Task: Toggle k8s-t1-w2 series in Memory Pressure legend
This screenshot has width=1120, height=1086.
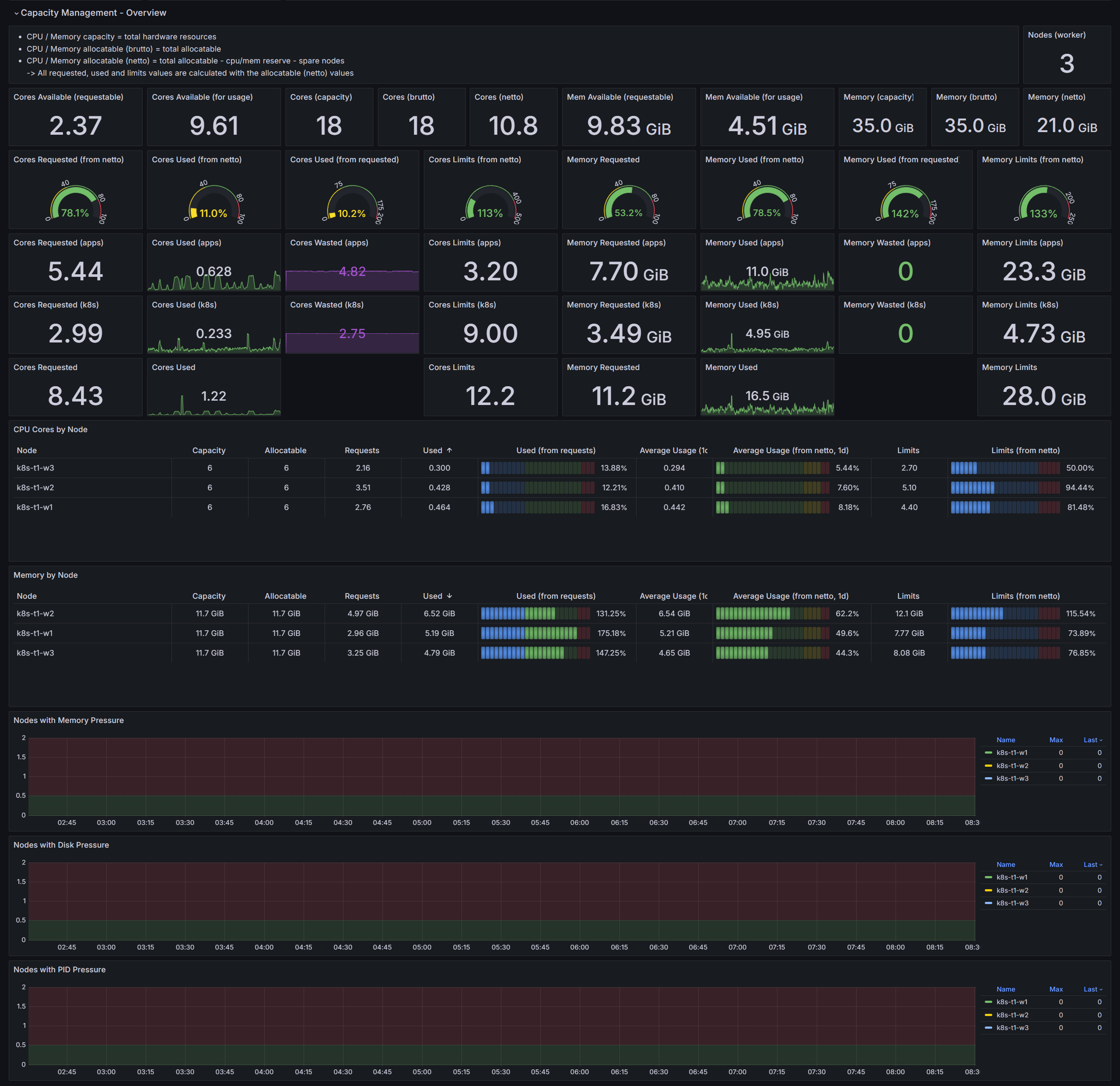Action: point(1012,765)
